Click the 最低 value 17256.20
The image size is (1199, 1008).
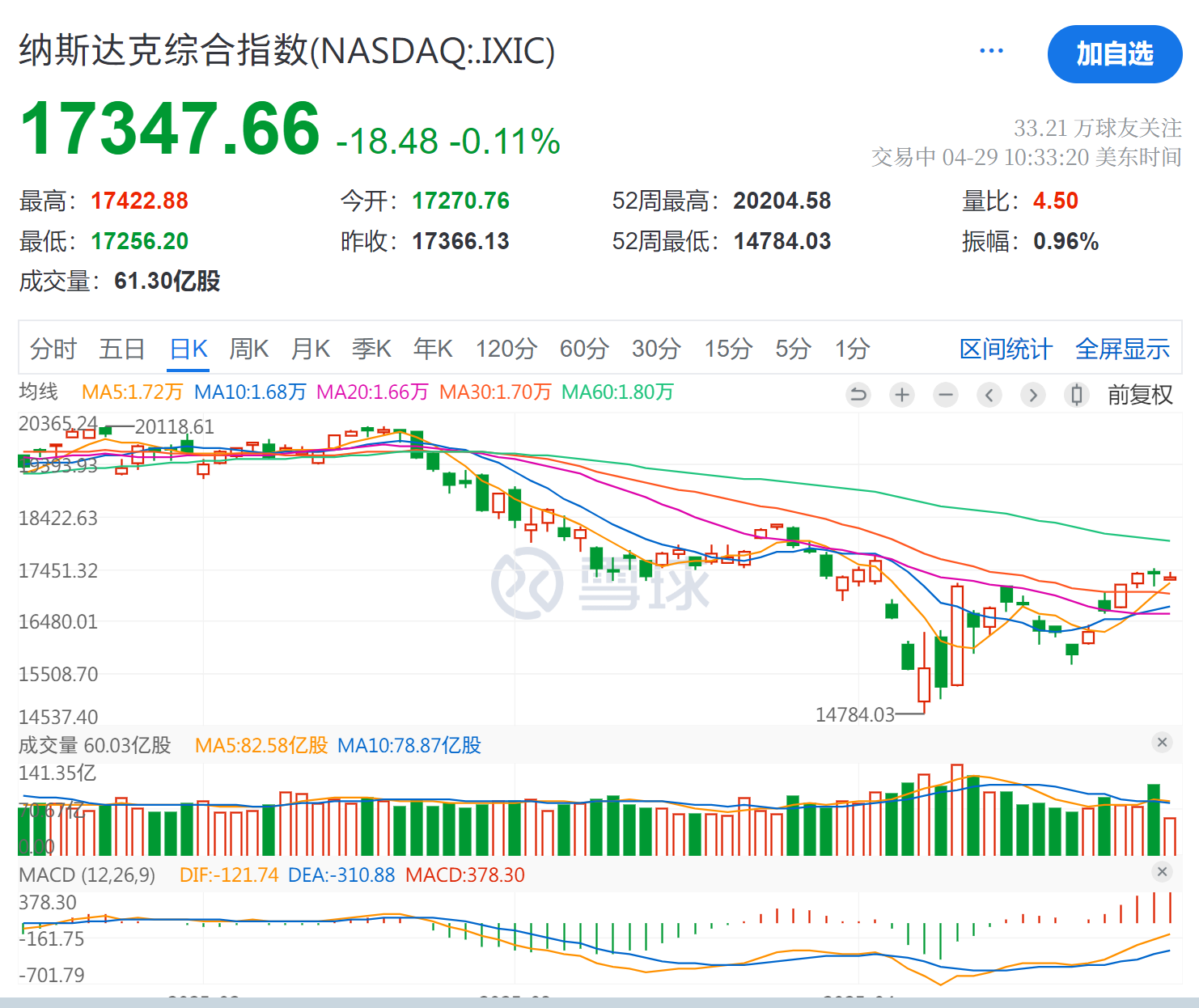point(139,241)
